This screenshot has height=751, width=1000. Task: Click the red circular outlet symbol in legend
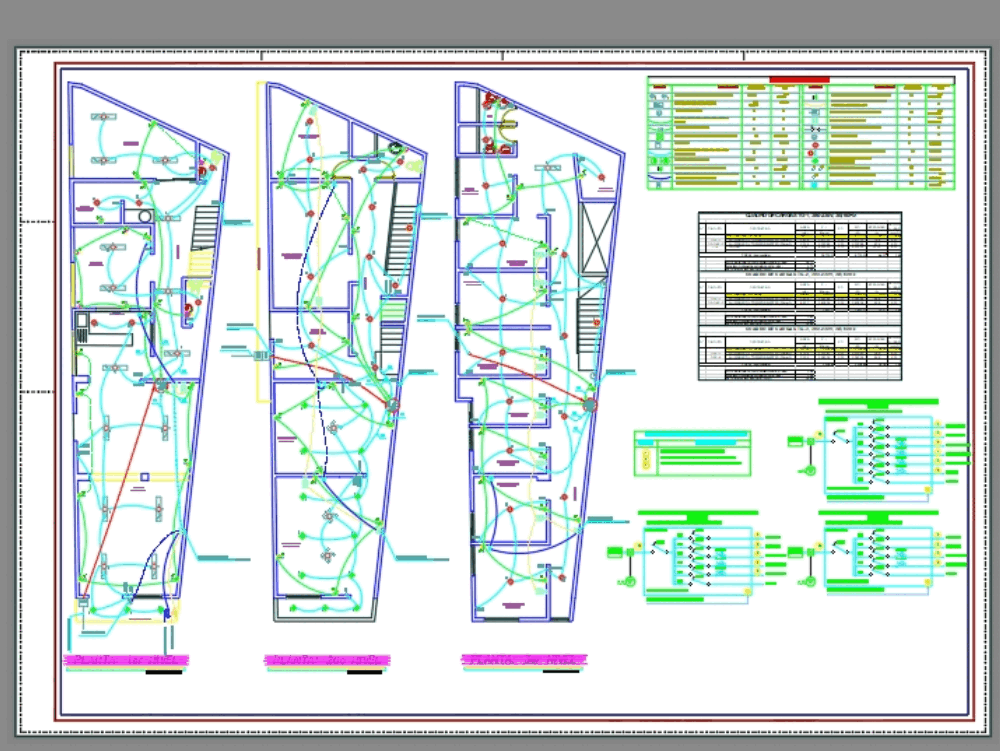click(815, 144)
